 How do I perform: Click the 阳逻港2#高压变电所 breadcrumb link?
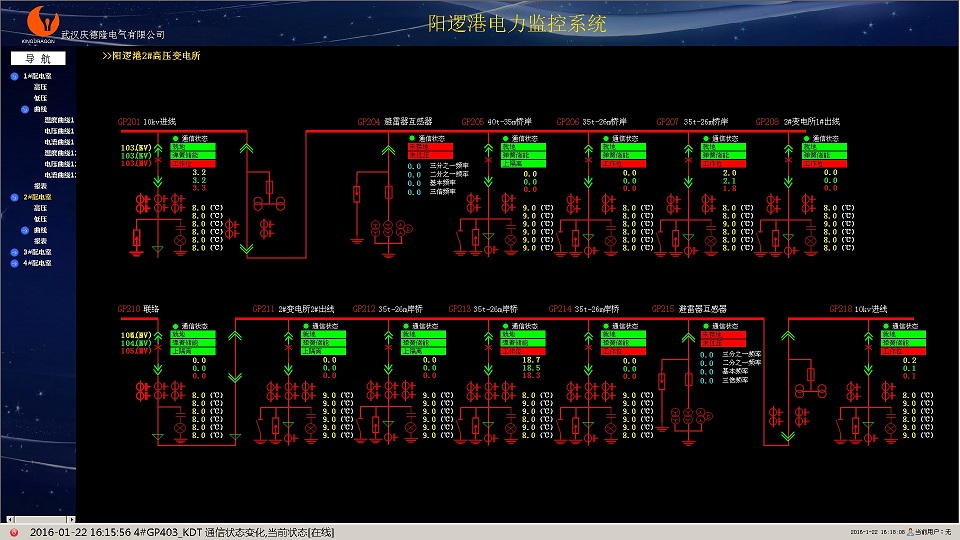click(151, 56)
